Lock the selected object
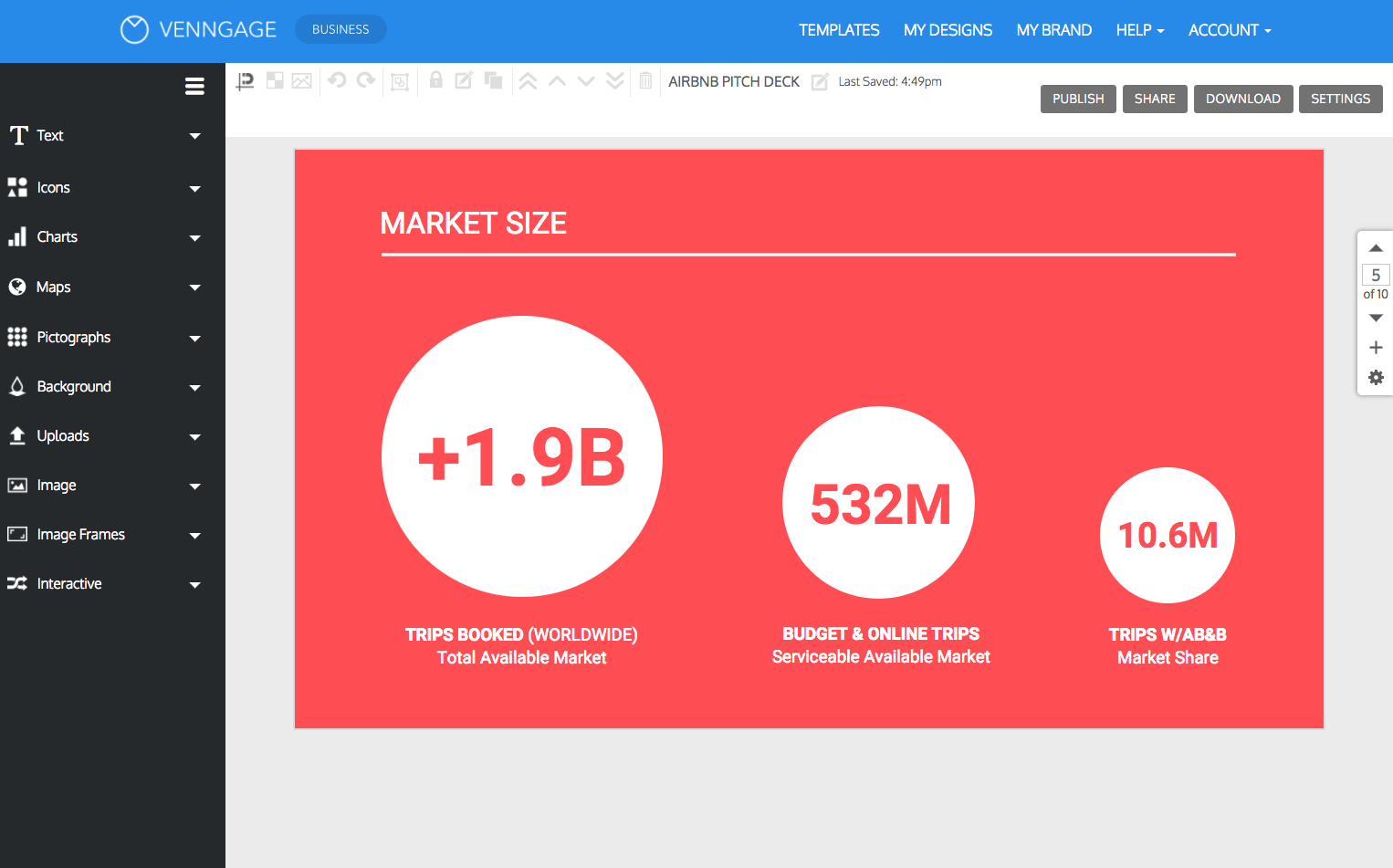This screenshot has height=868, width=1393. click(436, 80)
